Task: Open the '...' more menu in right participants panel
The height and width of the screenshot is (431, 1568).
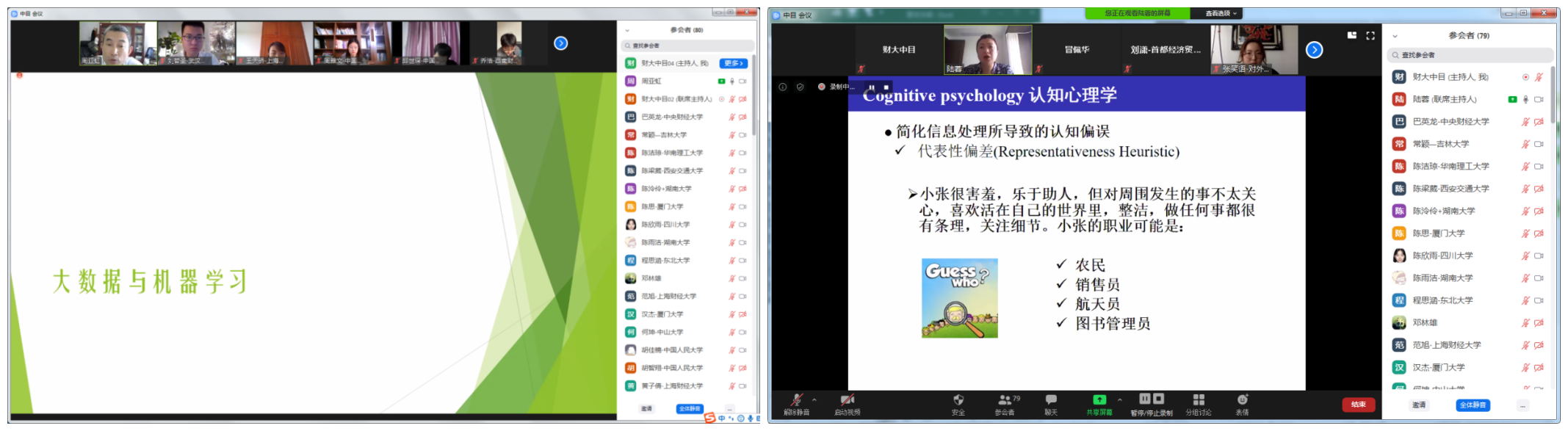Action: pos(1522,405)
